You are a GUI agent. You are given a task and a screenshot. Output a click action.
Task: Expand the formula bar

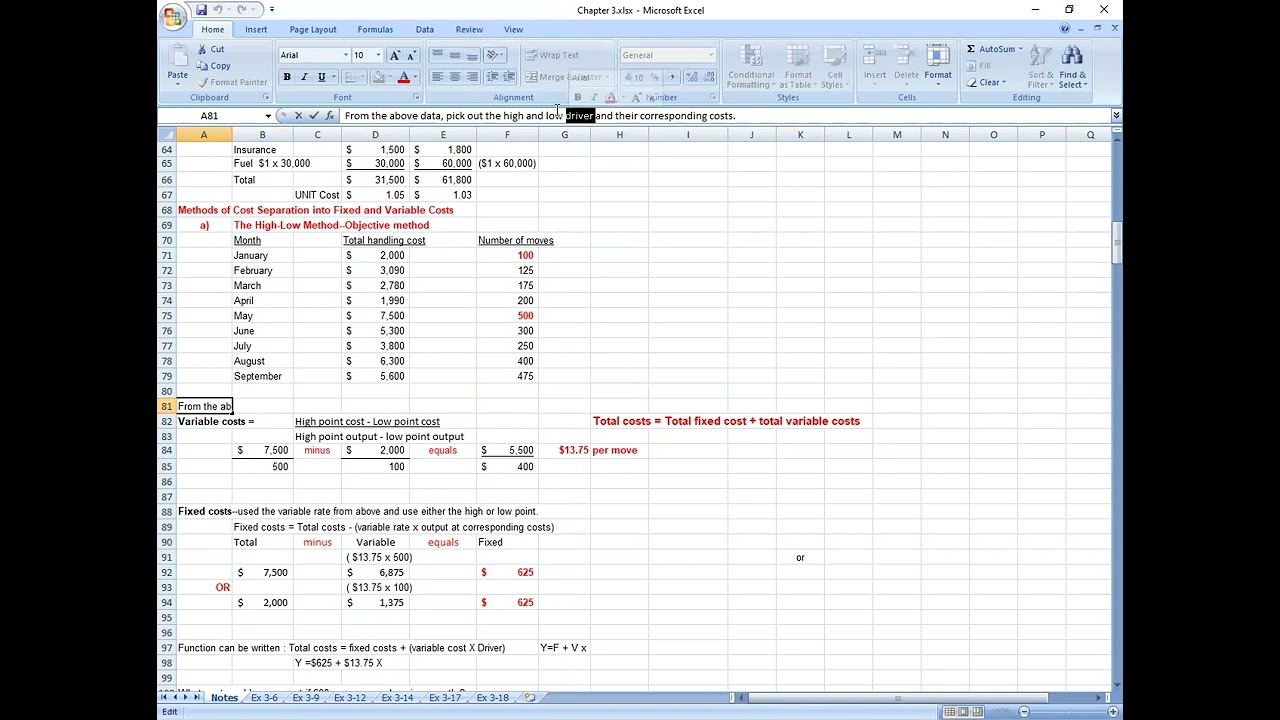pos(1116,116)
